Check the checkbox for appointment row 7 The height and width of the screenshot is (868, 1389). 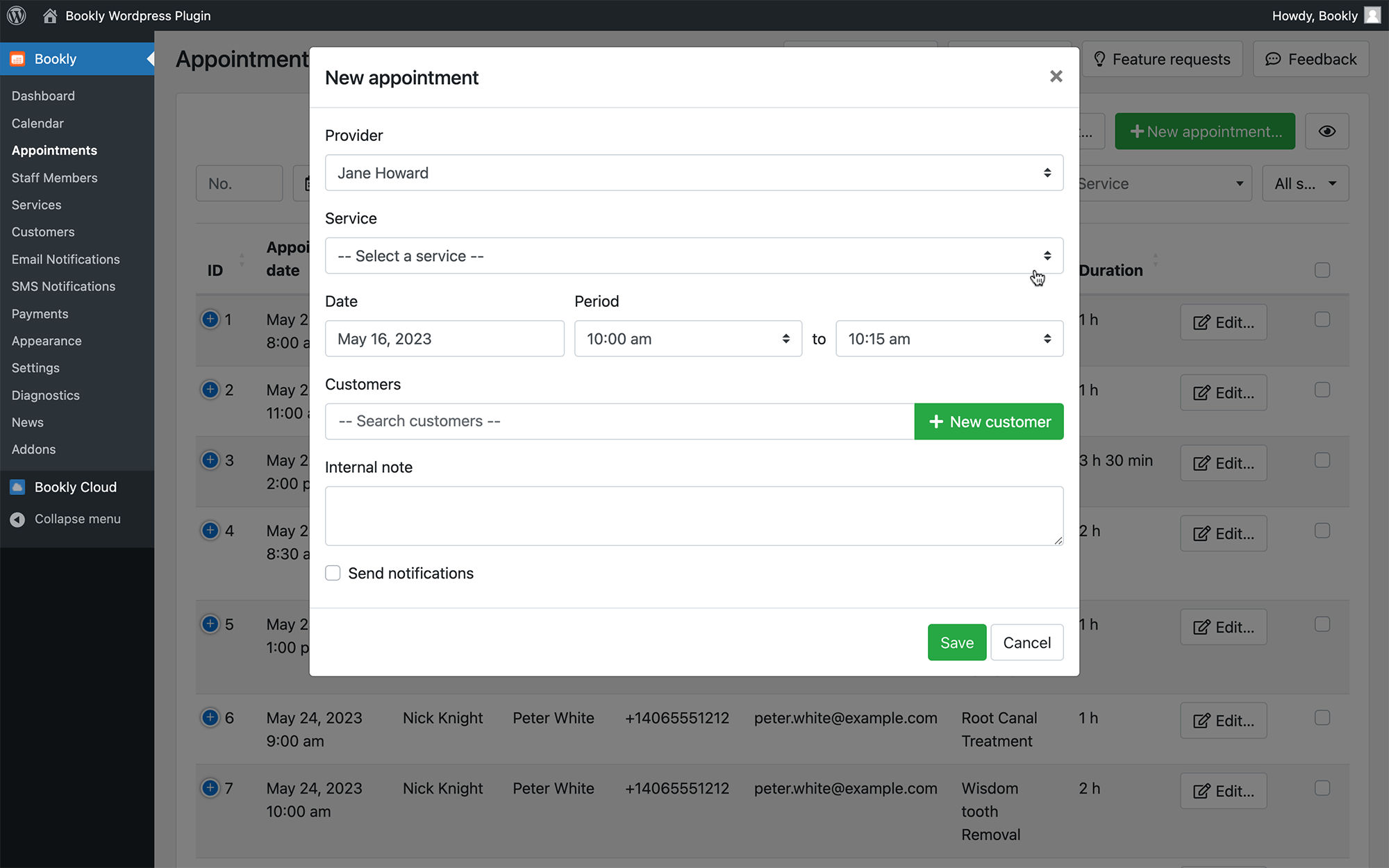[x=1322, y=788]
